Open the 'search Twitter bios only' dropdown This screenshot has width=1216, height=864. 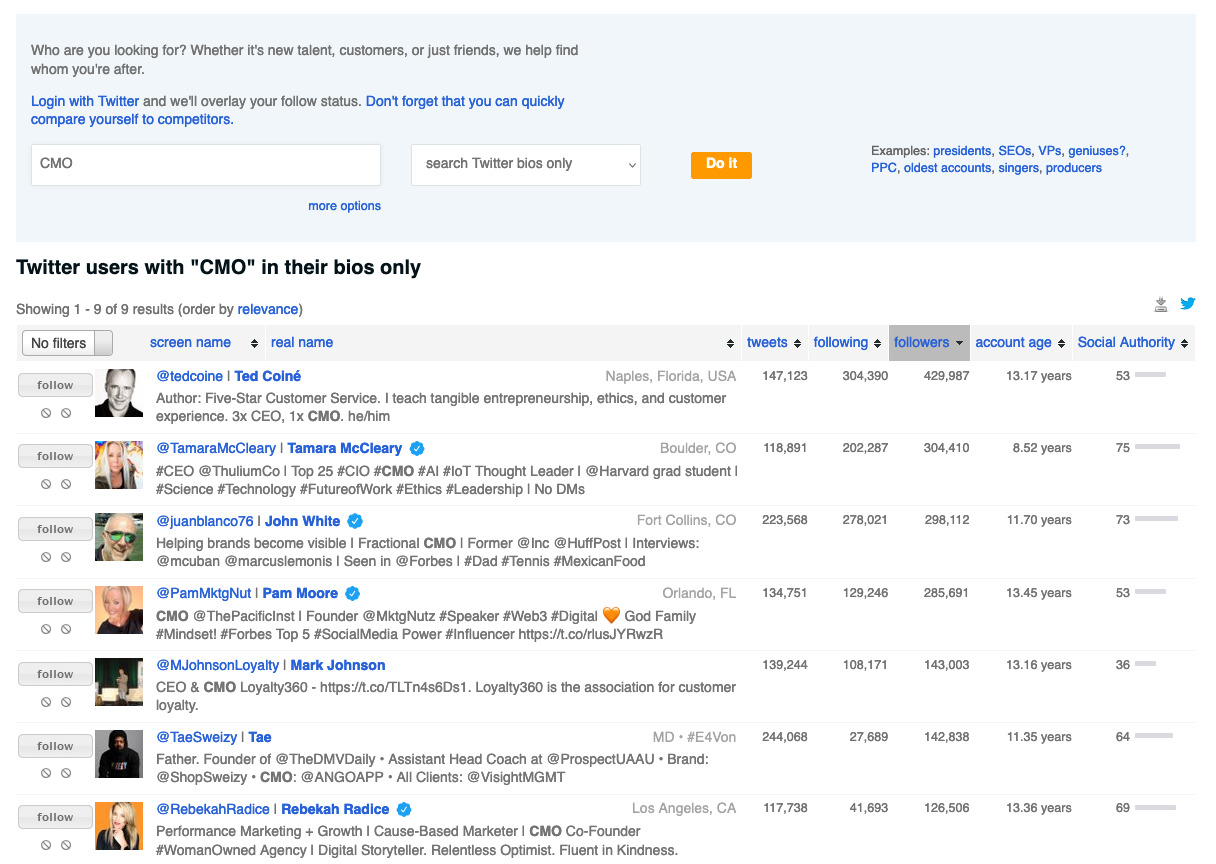(x=526, y=164)
